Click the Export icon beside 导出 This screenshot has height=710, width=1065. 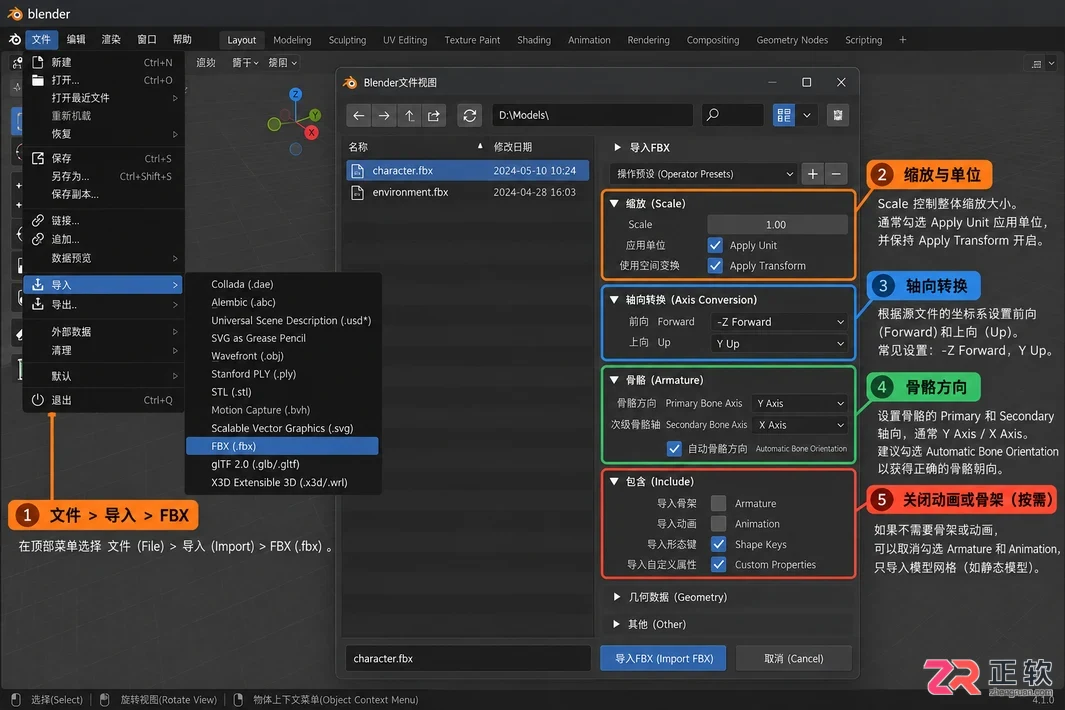(x=38, y=304)
